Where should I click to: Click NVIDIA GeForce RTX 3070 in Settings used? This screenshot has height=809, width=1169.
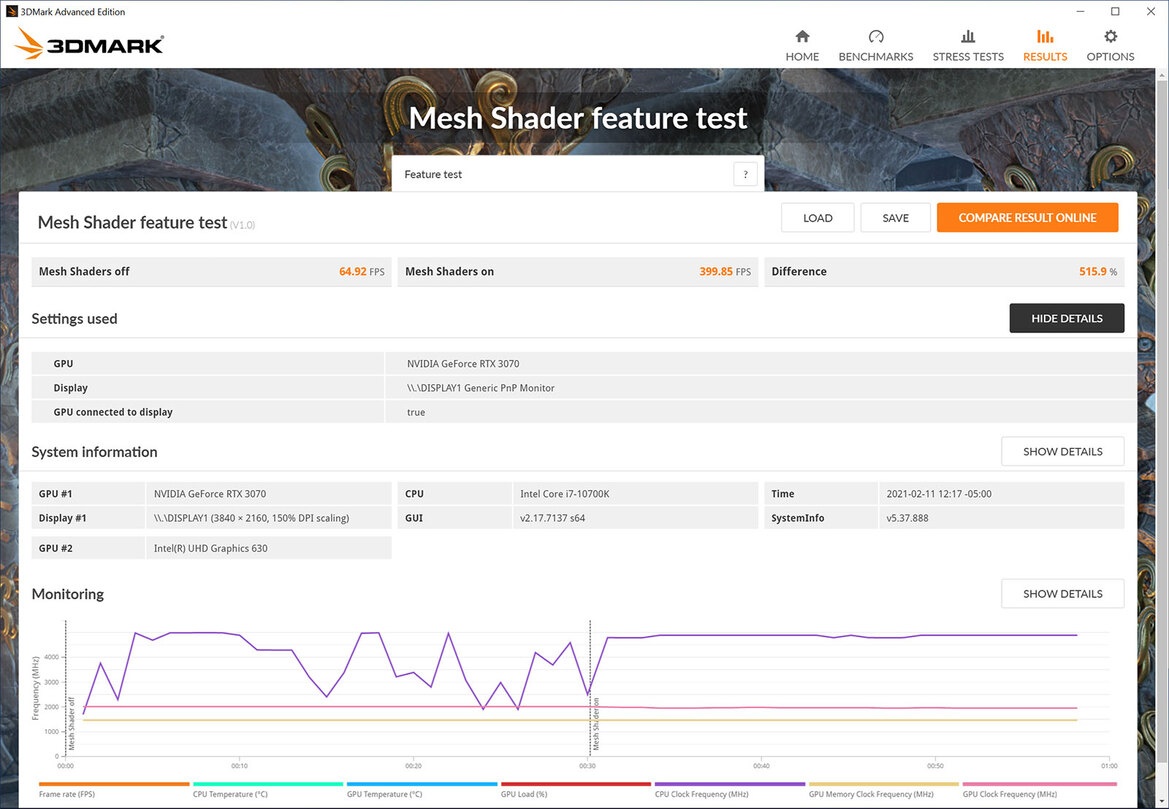463,364
